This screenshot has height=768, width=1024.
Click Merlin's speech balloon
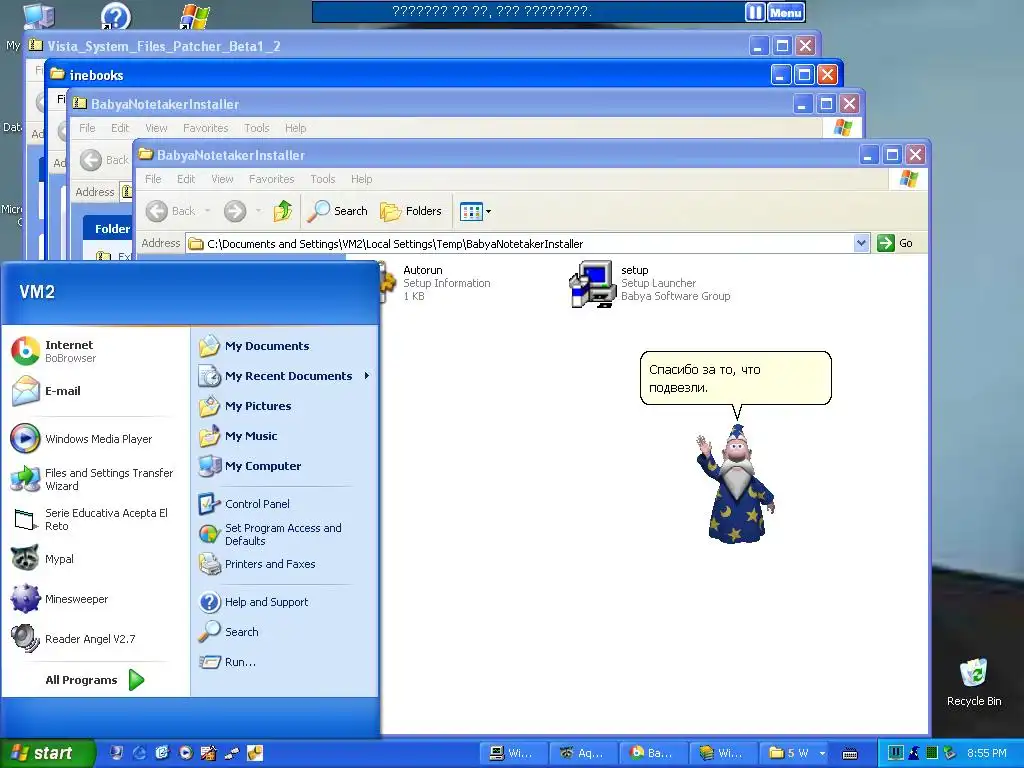(x=735, y=378)
